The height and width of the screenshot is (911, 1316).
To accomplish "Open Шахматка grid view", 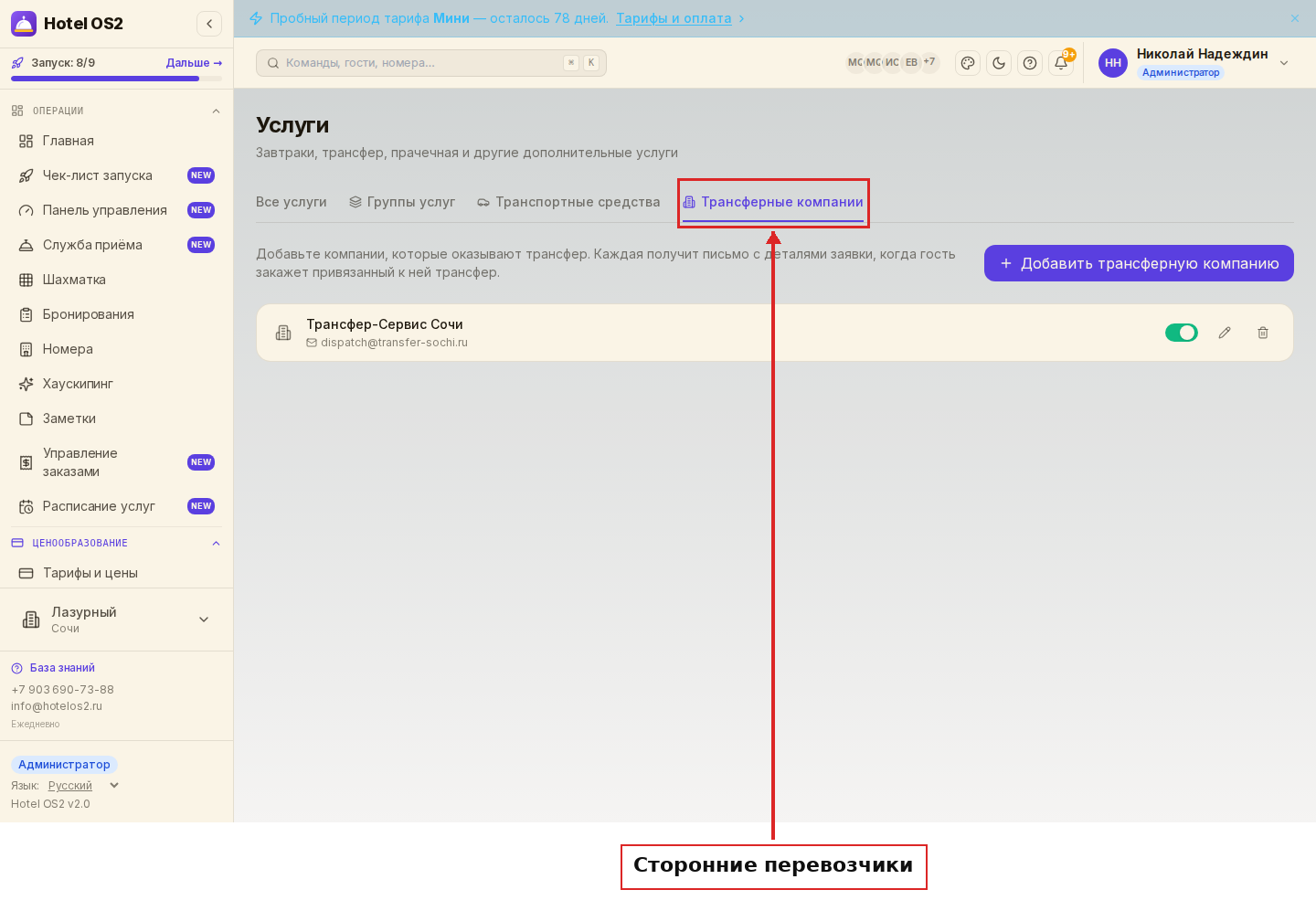I will tap(117, 280).
